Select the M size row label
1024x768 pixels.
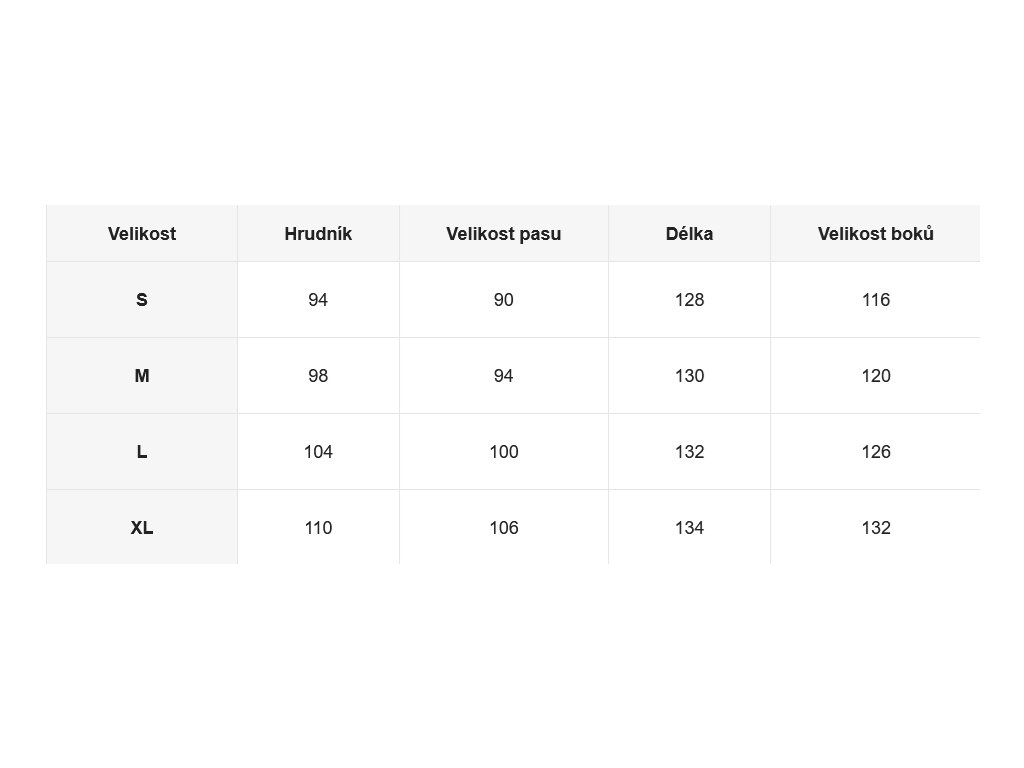coord(142,376)
